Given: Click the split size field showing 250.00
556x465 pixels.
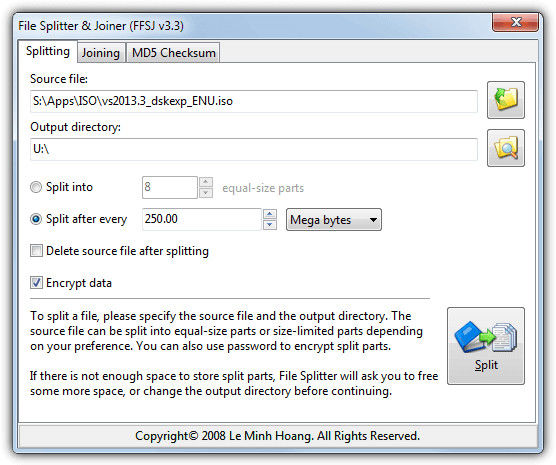Looking at the screenshot, I should click(202, 219).
